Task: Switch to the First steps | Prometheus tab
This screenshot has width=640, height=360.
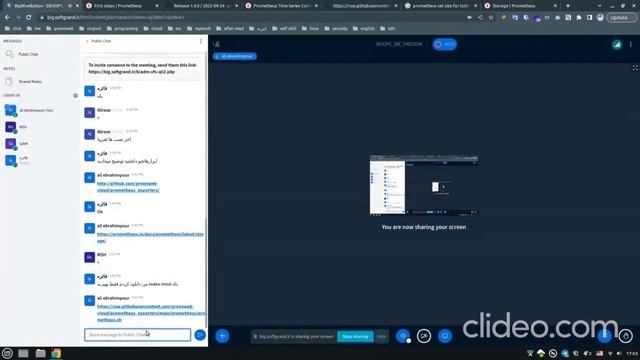Action: tap(121, 6)
